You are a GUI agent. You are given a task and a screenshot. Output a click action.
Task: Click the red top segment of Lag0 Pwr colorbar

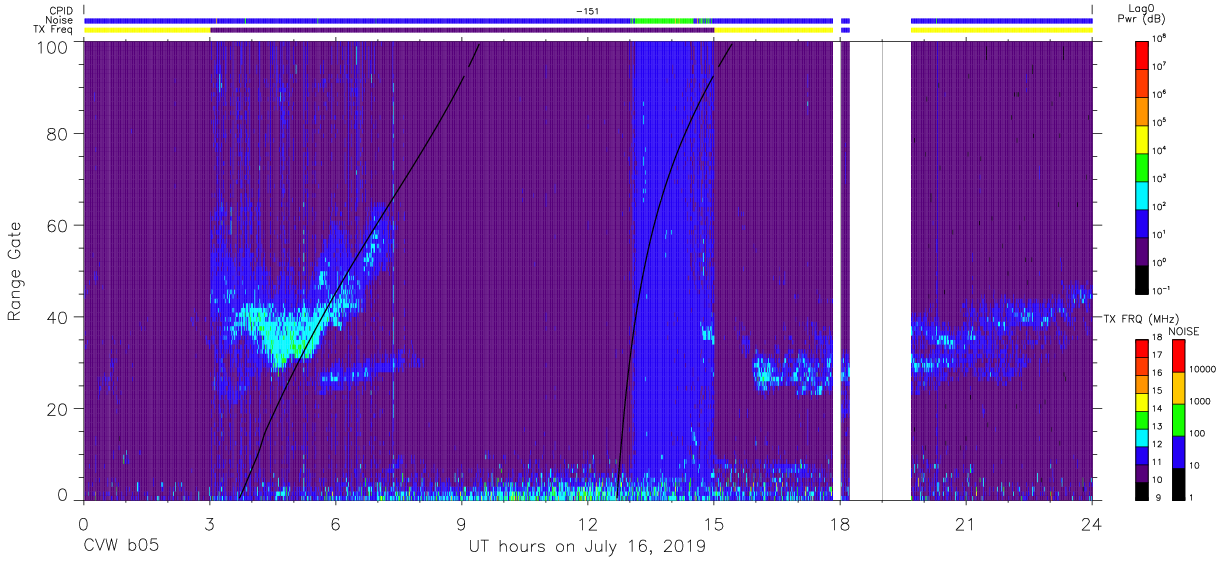click(x=1143, y=54)
